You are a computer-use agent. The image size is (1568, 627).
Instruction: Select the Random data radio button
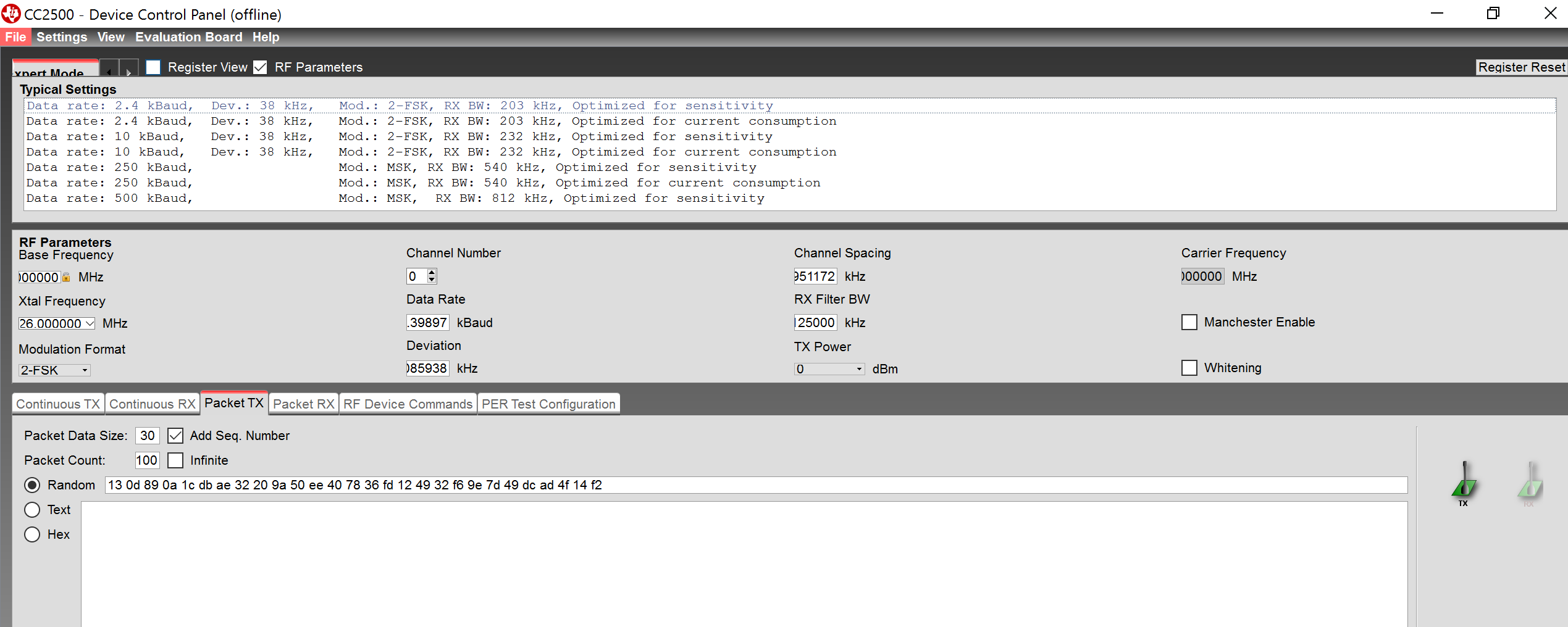pos(32,485)
